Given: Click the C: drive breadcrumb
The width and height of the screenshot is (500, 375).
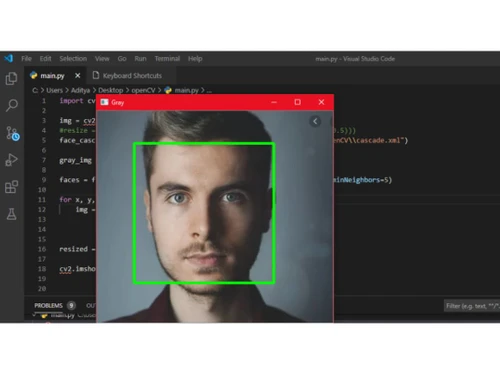Looking at the screenshot, I should (x=35, y=90).
